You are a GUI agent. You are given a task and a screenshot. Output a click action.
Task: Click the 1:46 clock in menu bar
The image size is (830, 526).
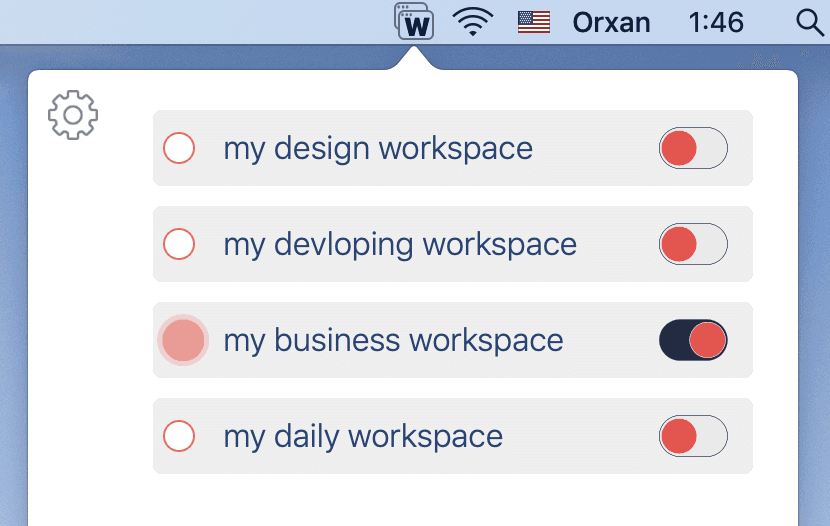[717, 22]
